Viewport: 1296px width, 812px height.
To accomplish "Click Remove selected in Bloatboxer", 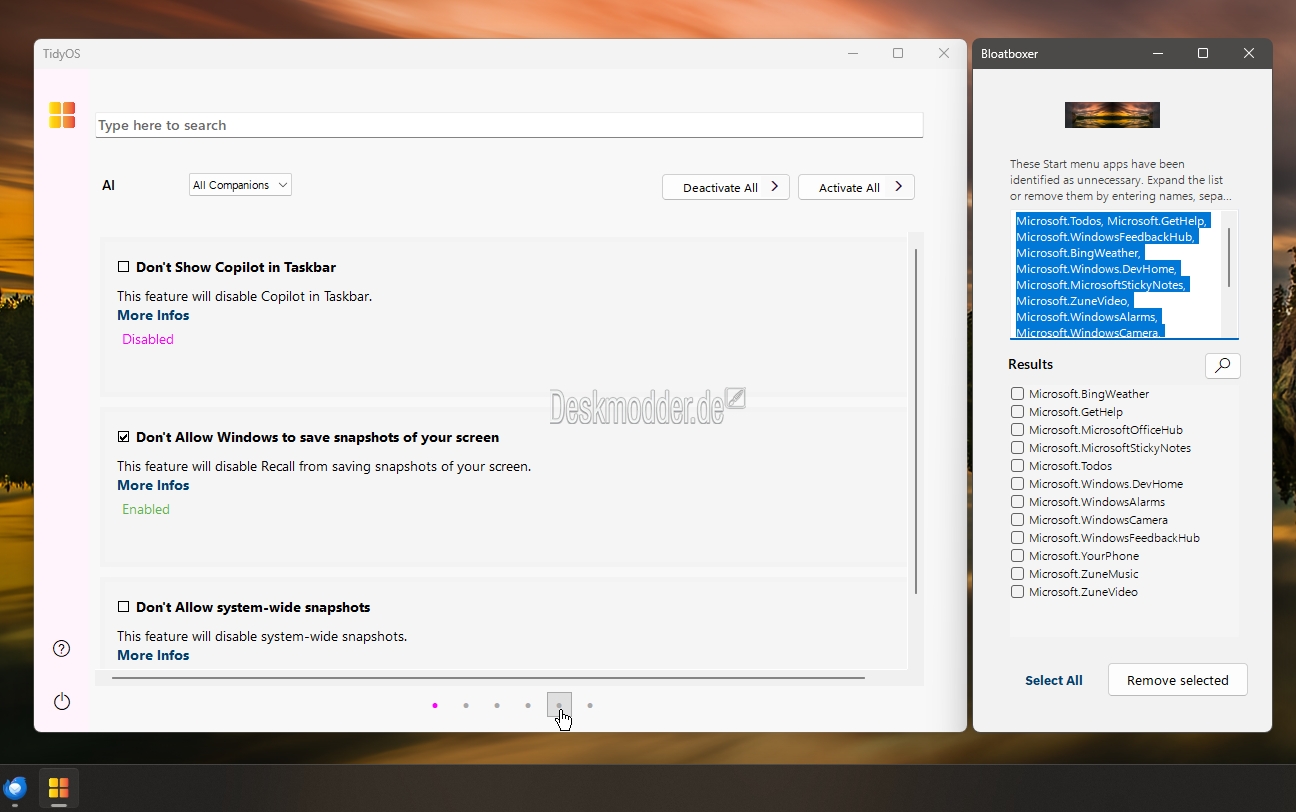I will pyautogui.click(x=1177, y=680).
